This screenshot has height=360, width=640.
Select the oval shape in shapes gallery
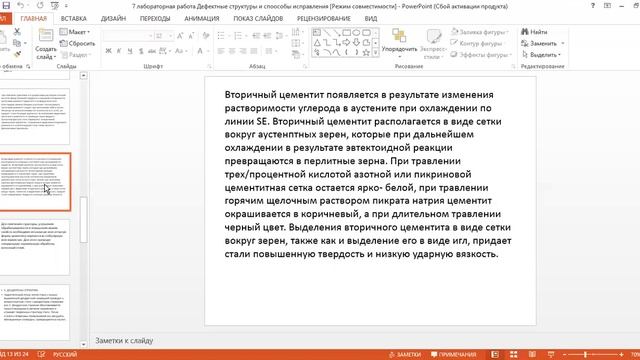[x=356, y=33]
